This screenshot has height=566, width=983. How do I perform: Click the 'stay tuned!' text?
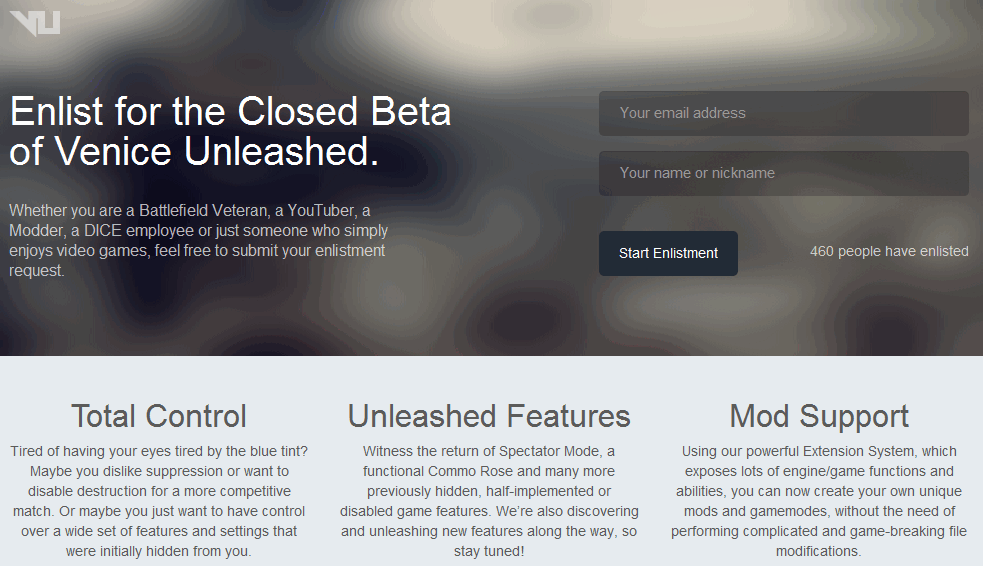point(489,552)
